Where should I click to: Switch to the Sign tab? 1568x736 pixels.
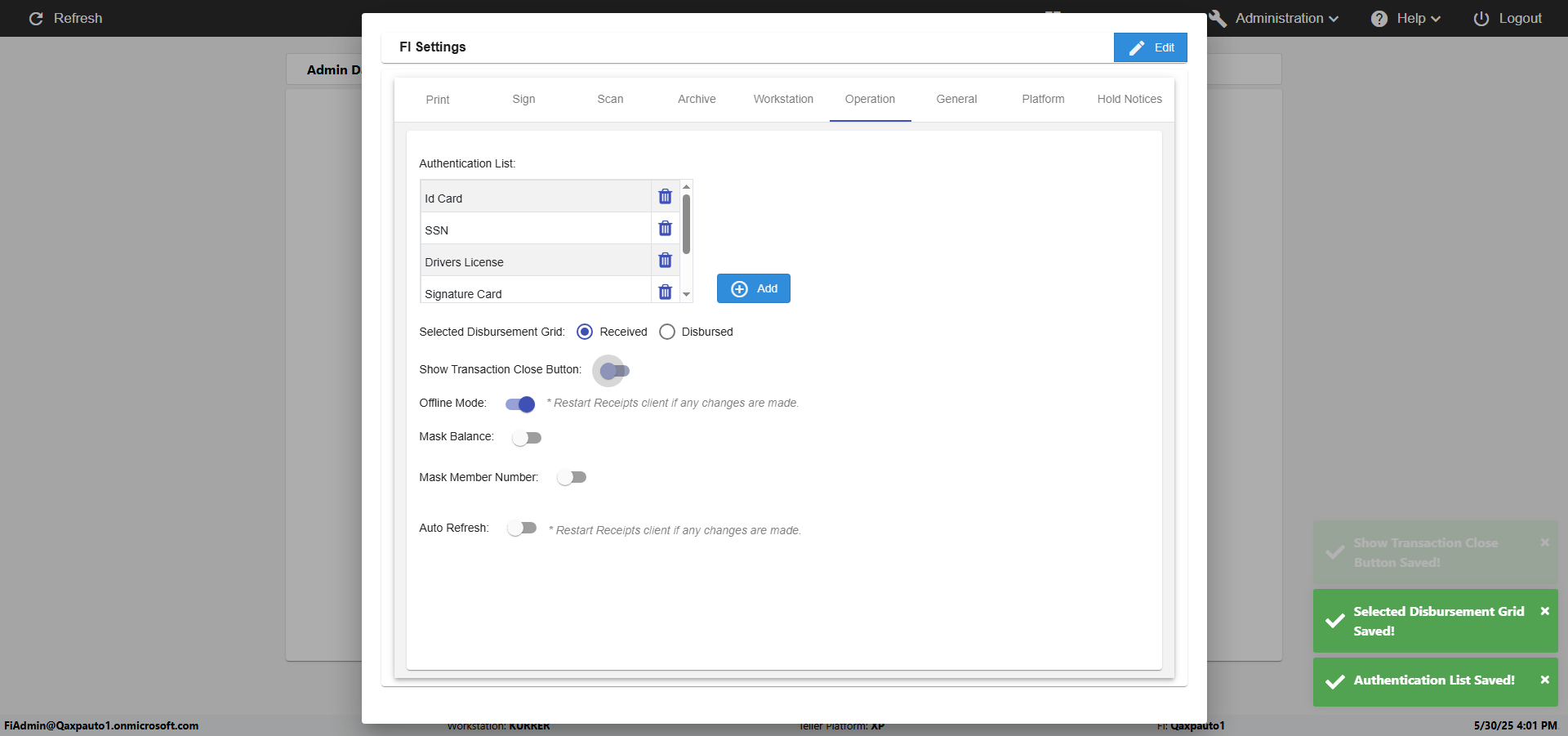coord(523,99)
